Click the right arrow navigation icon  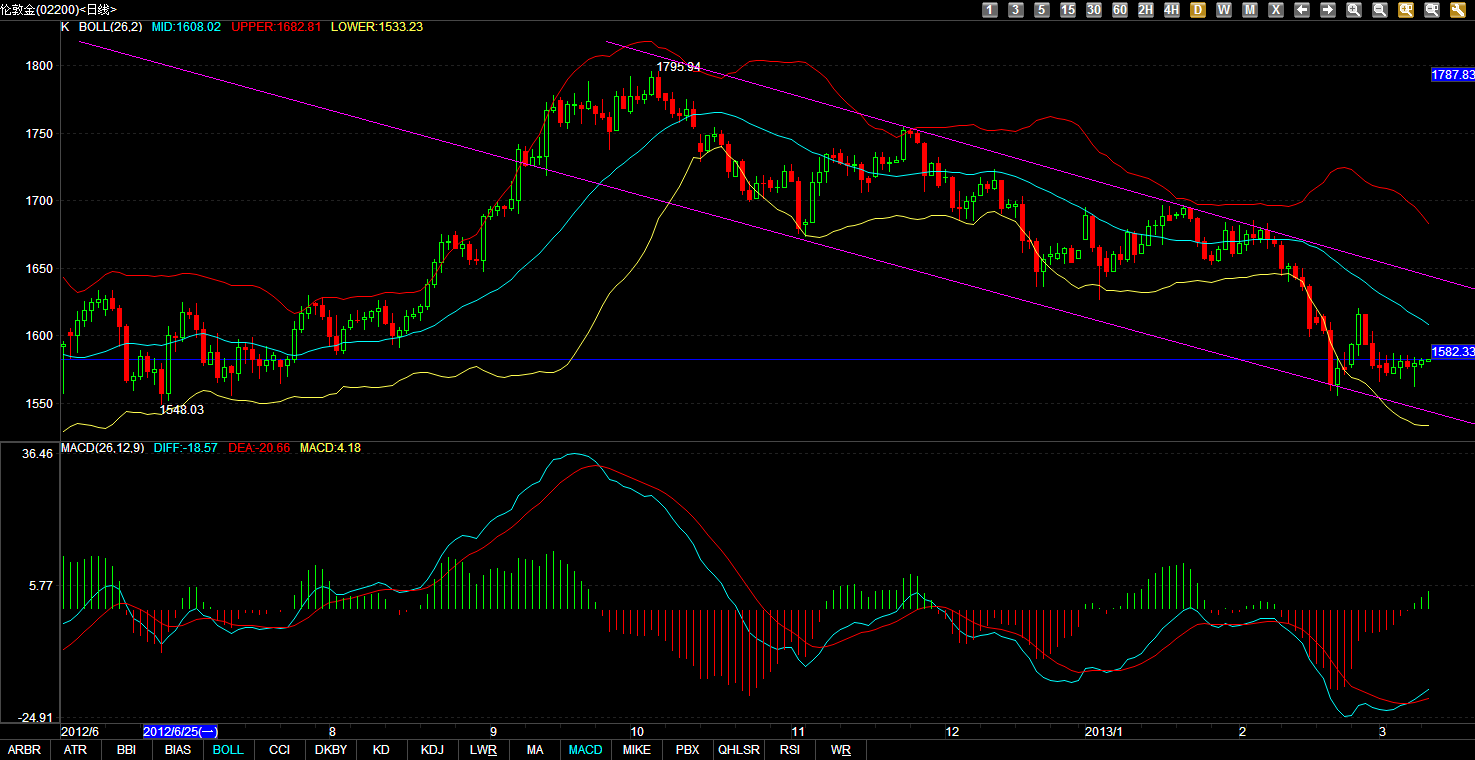[x=1328, y=9]
